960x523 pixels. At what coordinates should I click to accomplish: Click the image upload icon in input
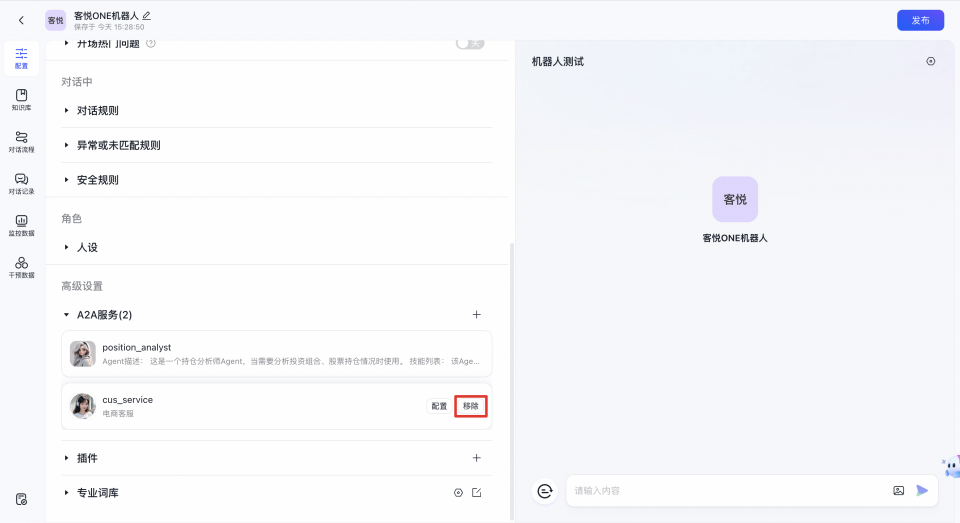pos(898,491)
